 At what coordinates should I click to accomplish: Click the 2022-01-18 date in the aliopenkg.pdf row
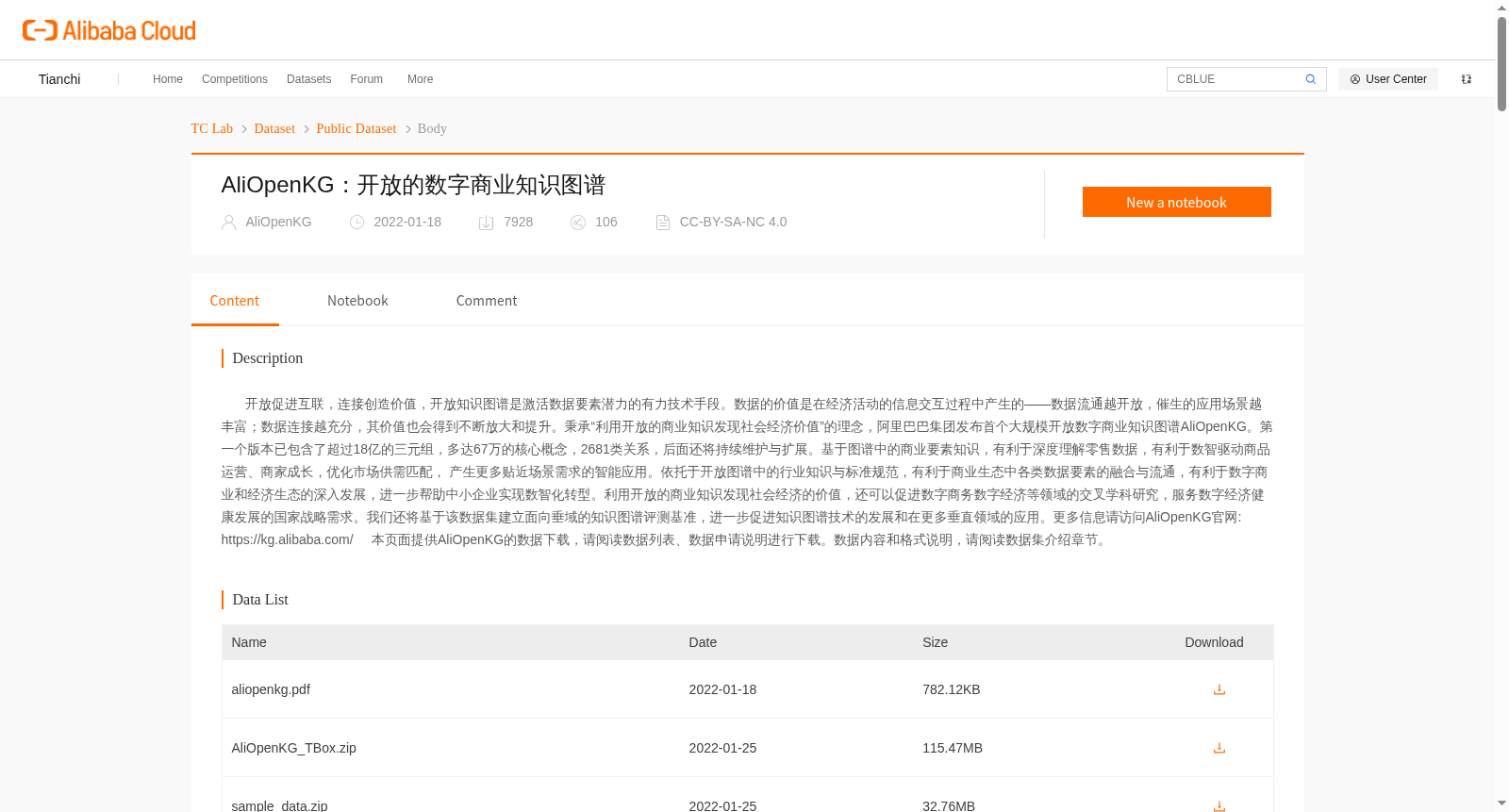tap(722, 689)
